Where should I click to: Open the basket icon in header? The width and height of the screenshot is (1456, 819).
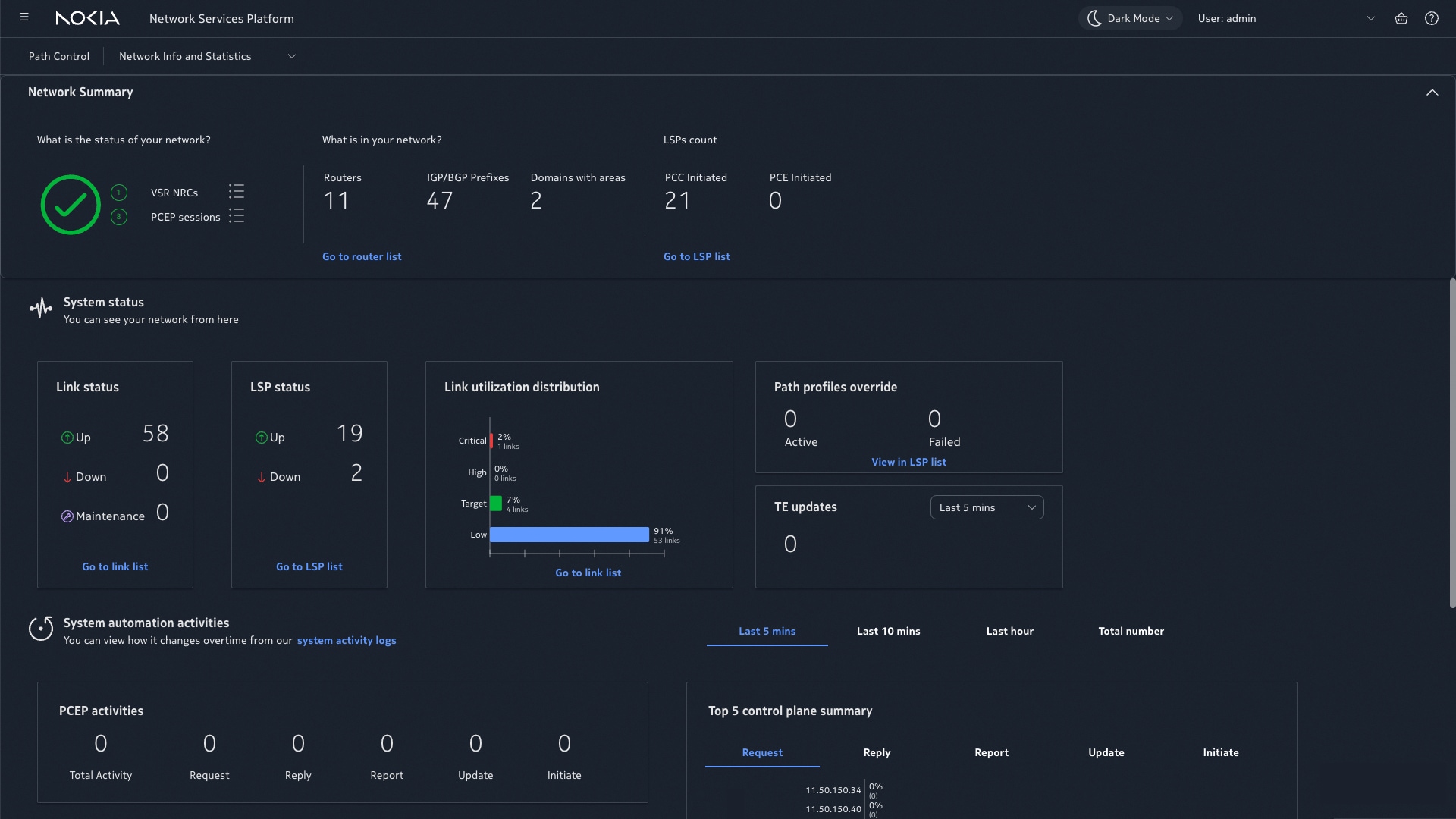coord(1401,18)
